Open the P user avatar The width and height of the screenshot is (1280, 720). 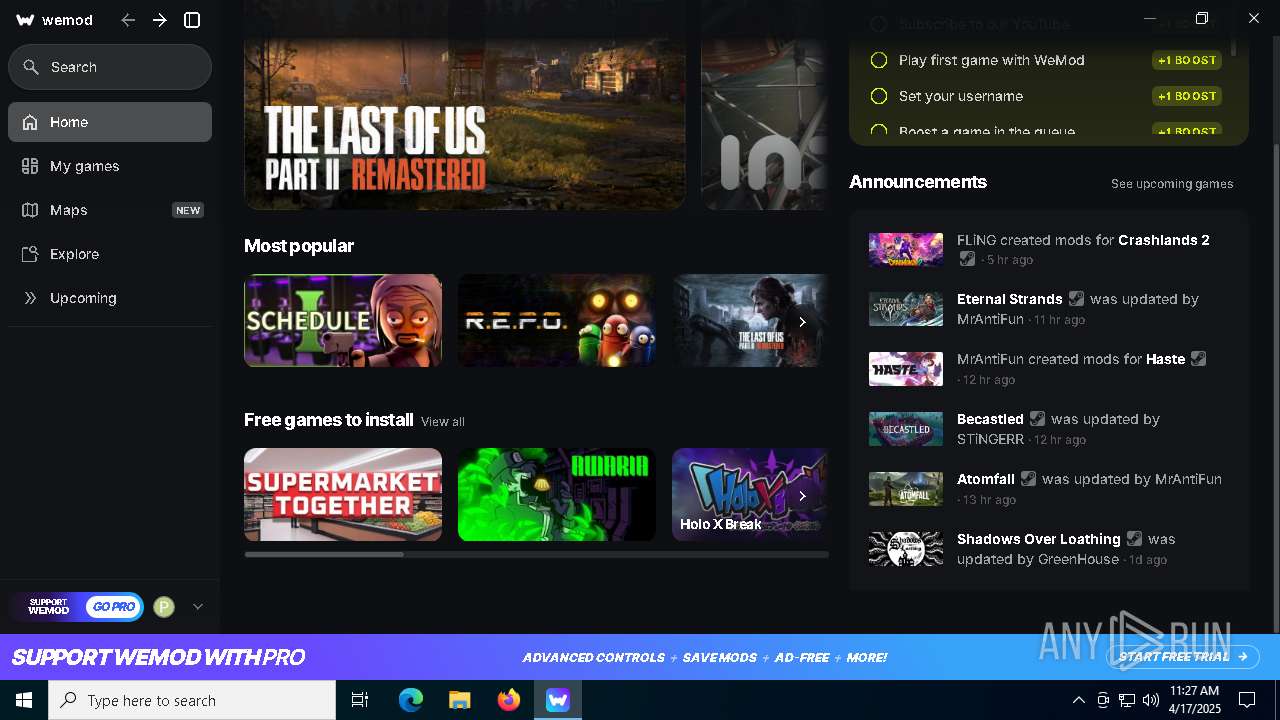pyautogui.click(x=164, y=607)
